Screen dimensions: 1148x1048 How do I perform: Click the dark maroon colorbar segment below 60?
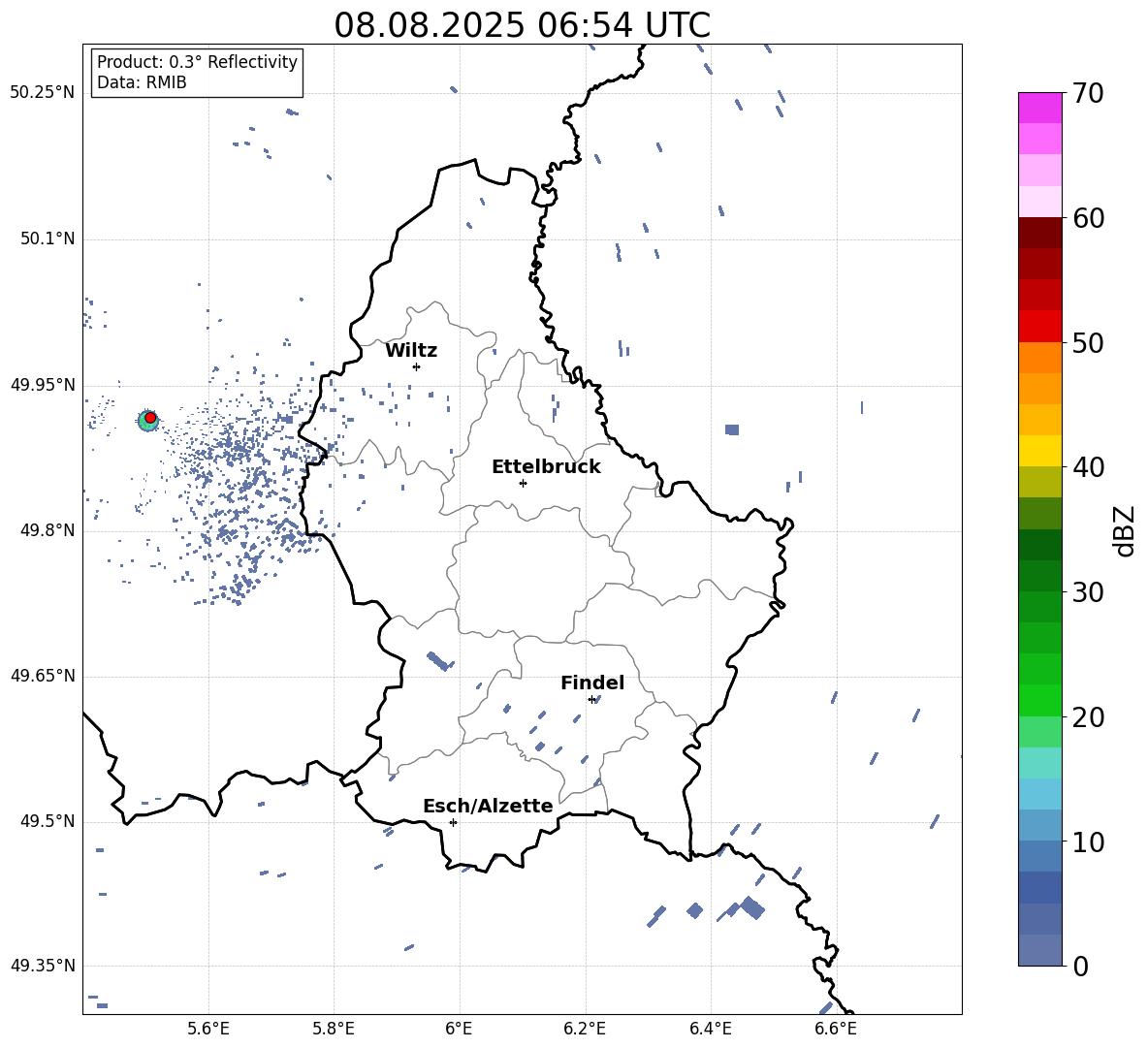point(1039,233)
